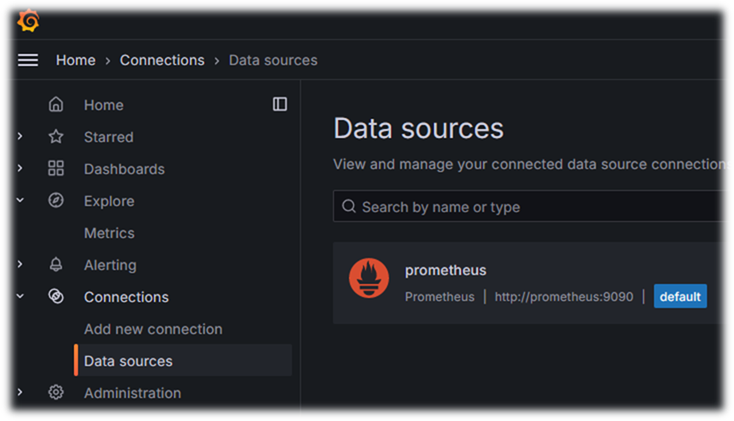This screenshot has height=421, width=734.
Task: Click the Prometheus flame logo
Action: (369, 278)
